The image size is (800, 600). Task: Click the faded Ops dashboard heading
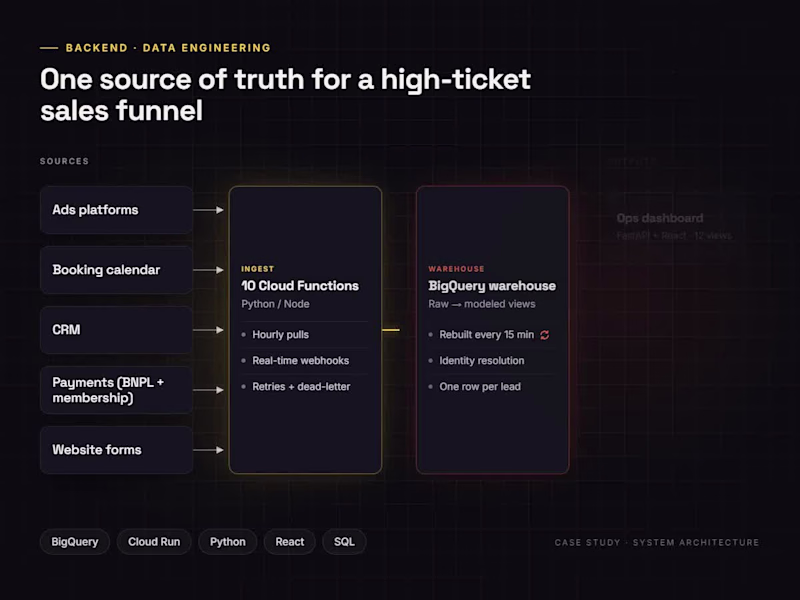coord(660,218)
